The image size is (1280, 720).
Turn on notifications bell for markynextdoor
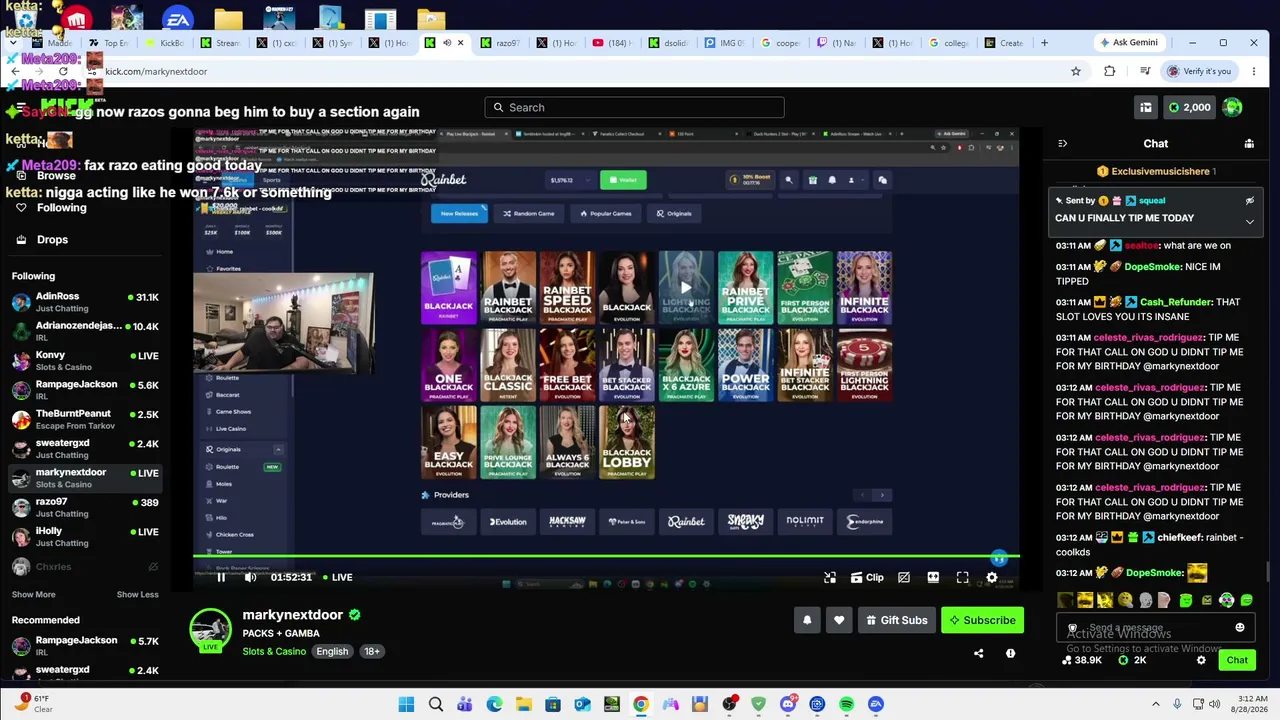pyautogui.click(x=807, y=620)
